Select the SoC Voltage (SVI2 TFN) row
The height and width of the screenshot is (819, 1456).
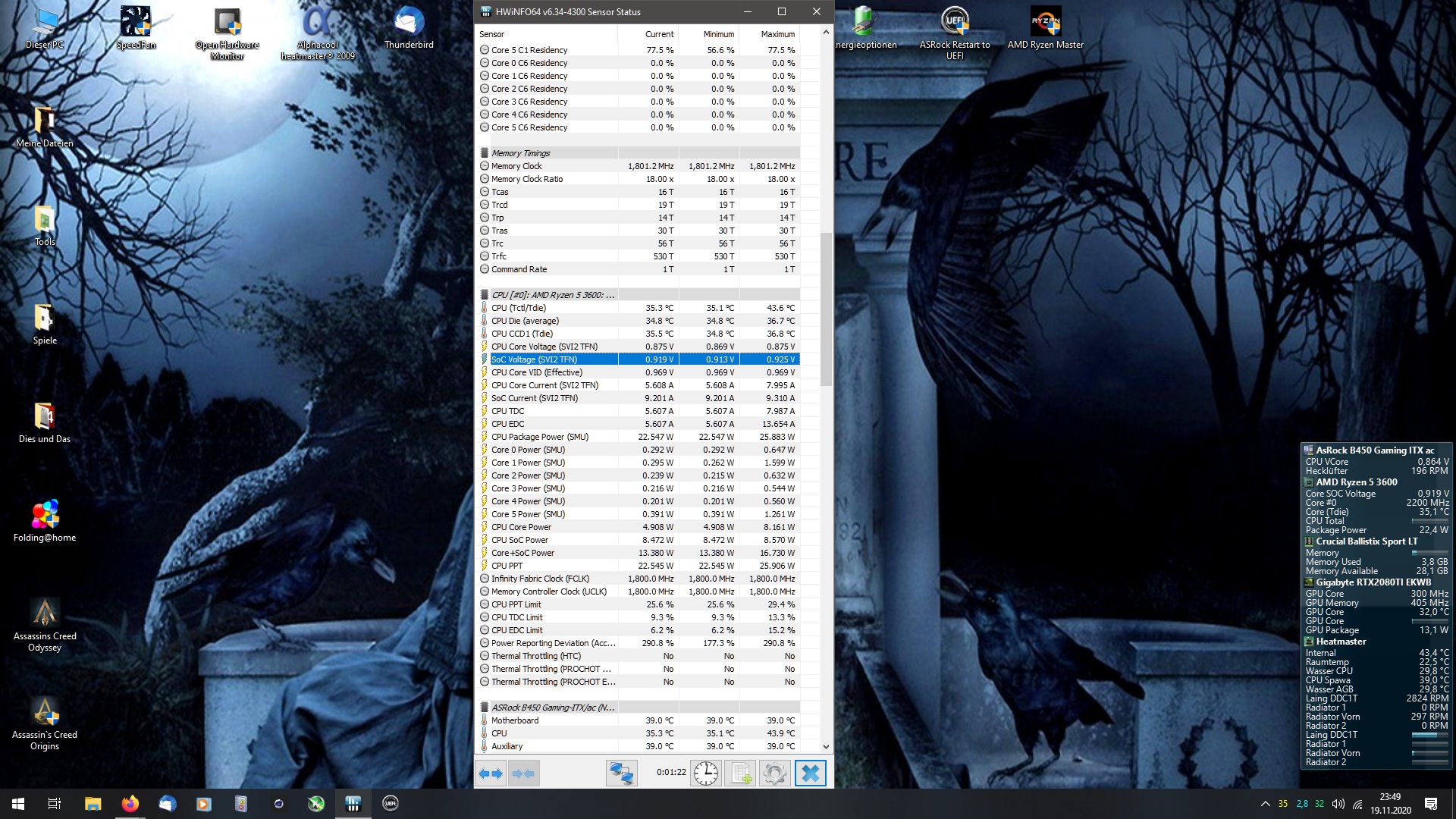(x=546, y=359)
